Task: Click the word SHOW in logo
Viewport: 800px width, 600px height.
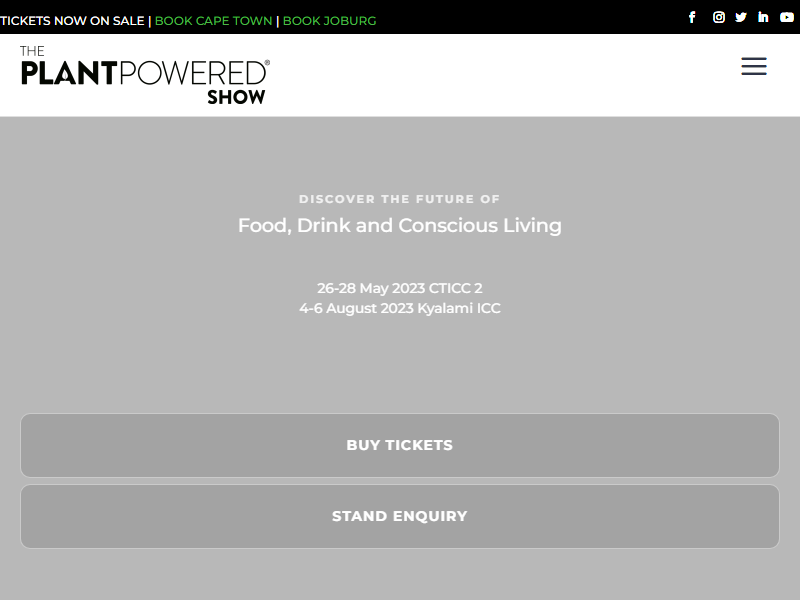Action: coord(236,97)
